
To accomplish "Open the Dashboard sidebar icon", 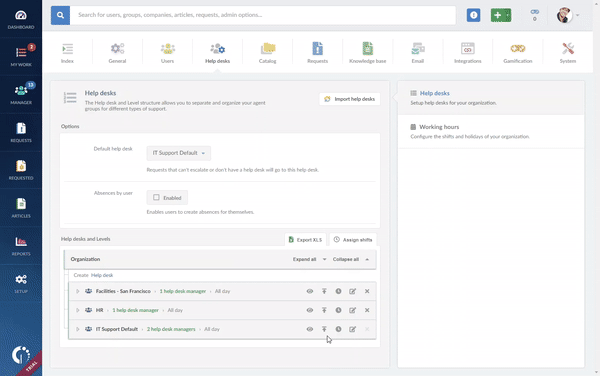I will [x=21, y=19].
